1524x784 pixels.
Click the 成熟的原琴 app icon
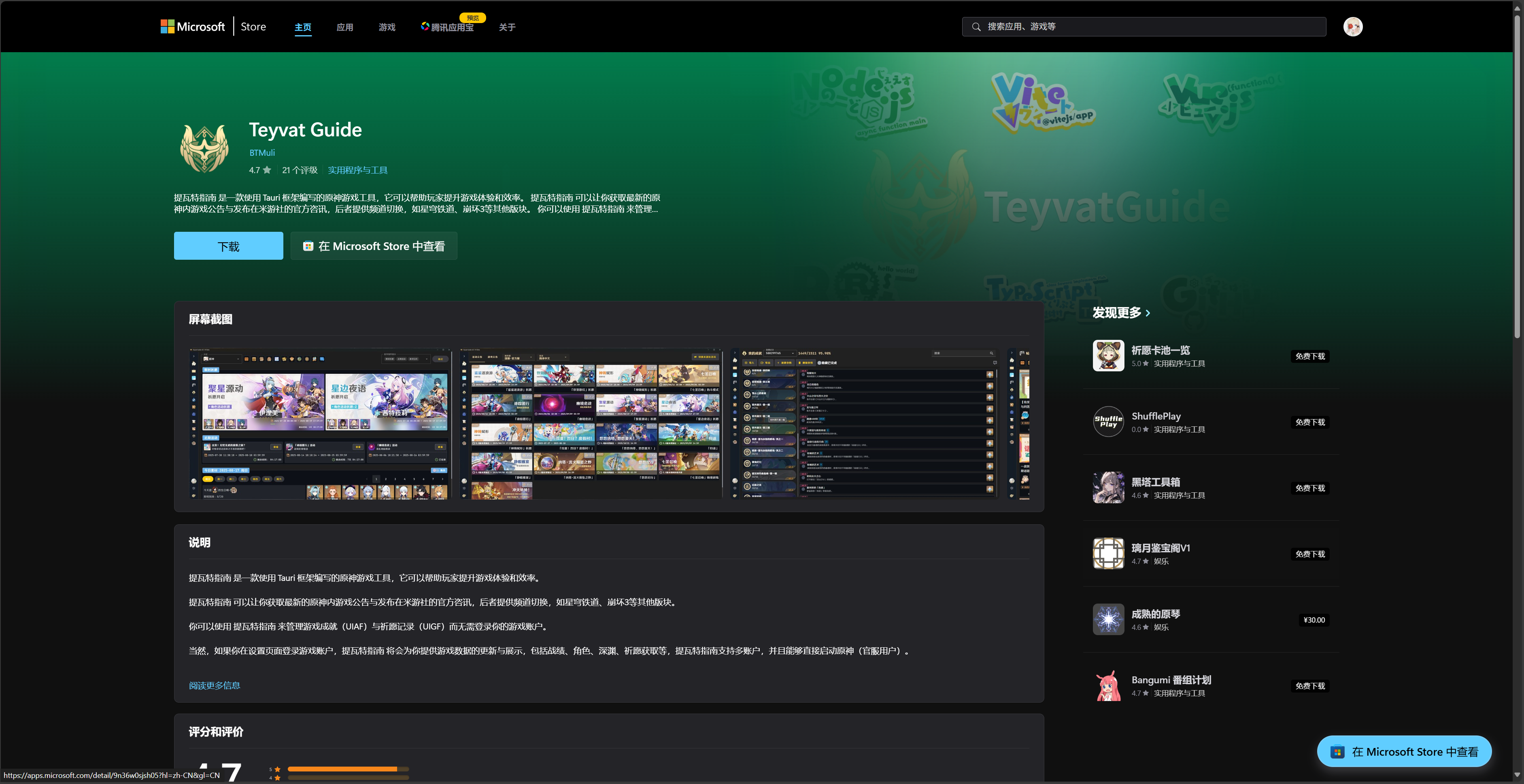(x=1108, y=619)
